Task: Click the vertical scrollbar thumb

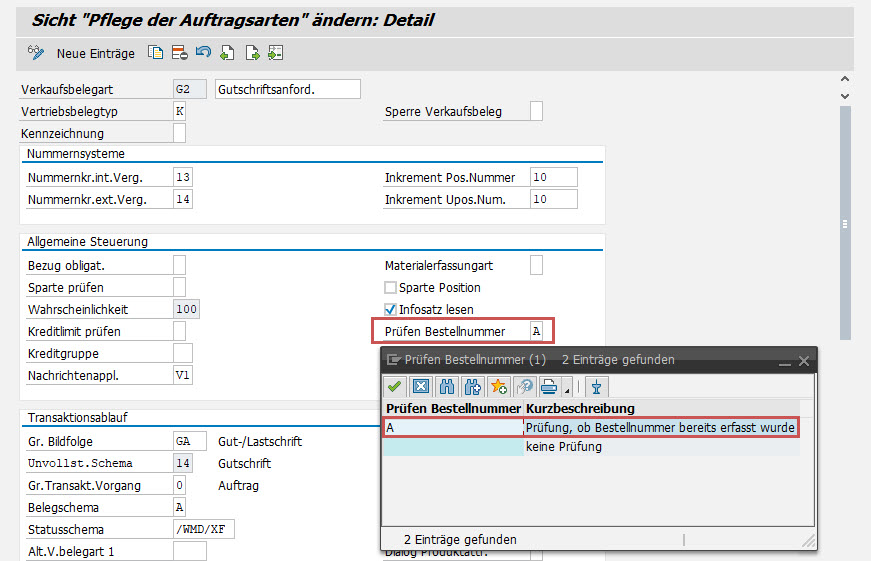Action: tap(845, 223)
